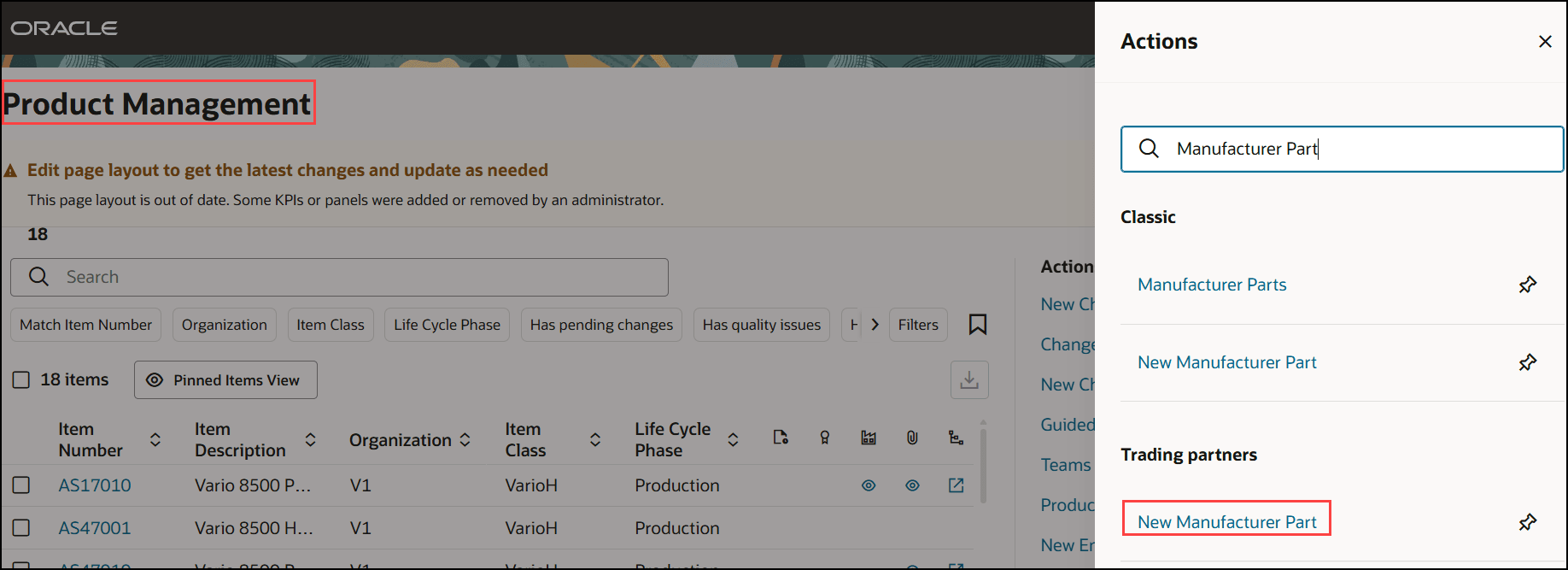Click the bookmark saved search icon

pos(978,325)
